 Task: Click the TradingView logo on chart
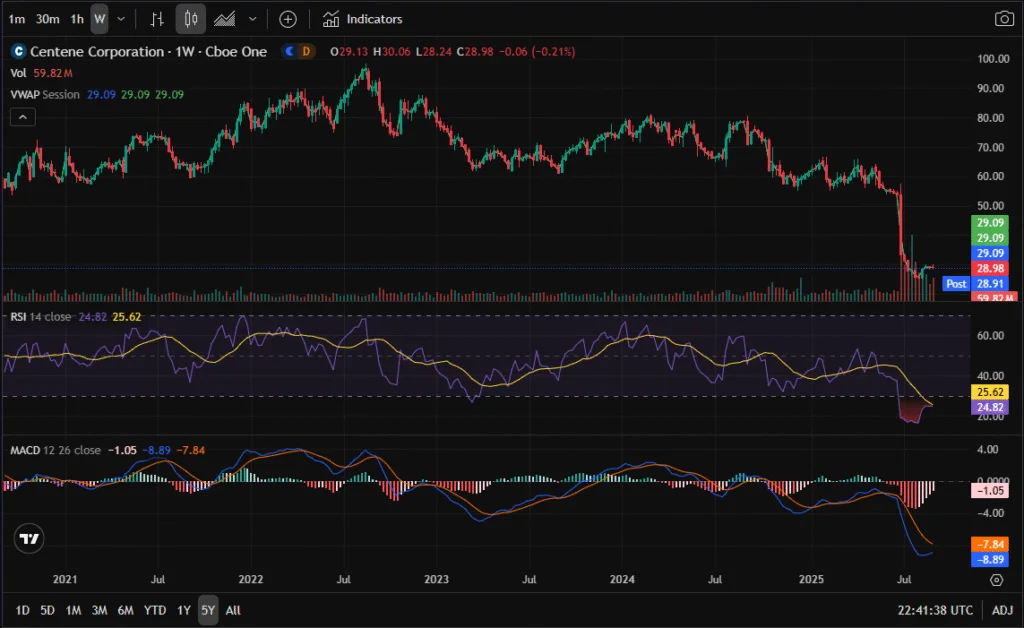pyautogui.click(x=30, y=538)
